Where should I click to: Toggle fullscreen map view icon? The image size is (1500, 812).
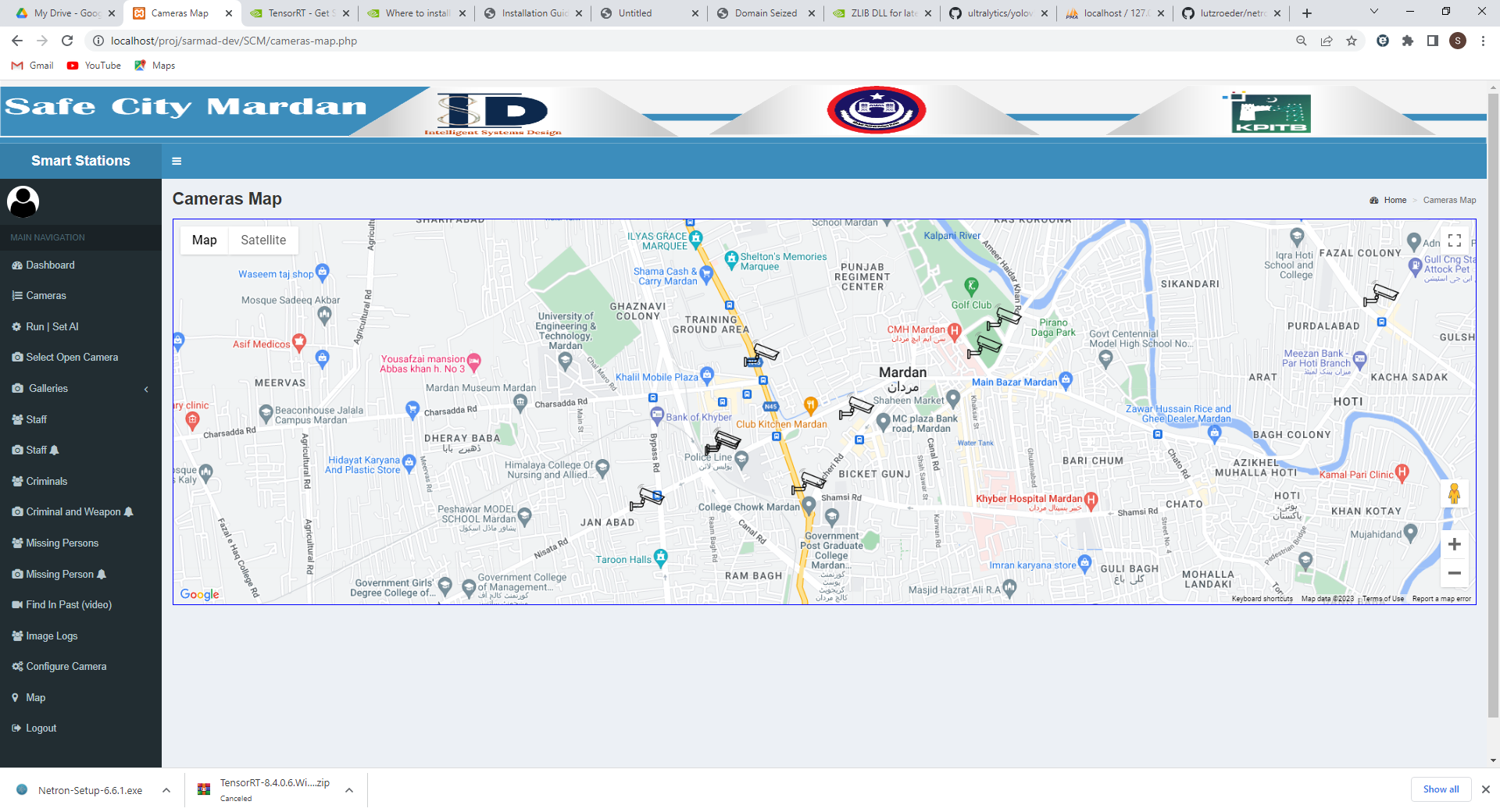(x=1454, y=240)
